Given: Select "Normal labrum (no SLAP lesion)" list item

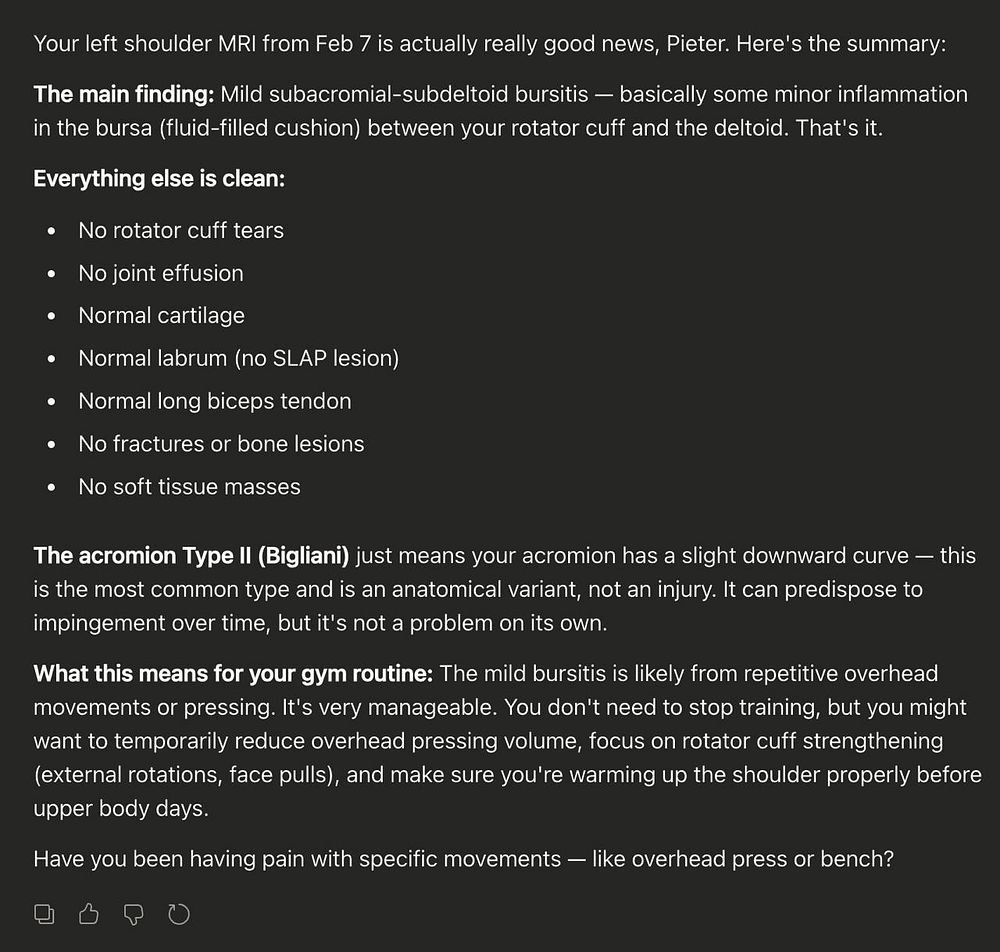Looking at the screenshot, I should [x=238, y=358].
